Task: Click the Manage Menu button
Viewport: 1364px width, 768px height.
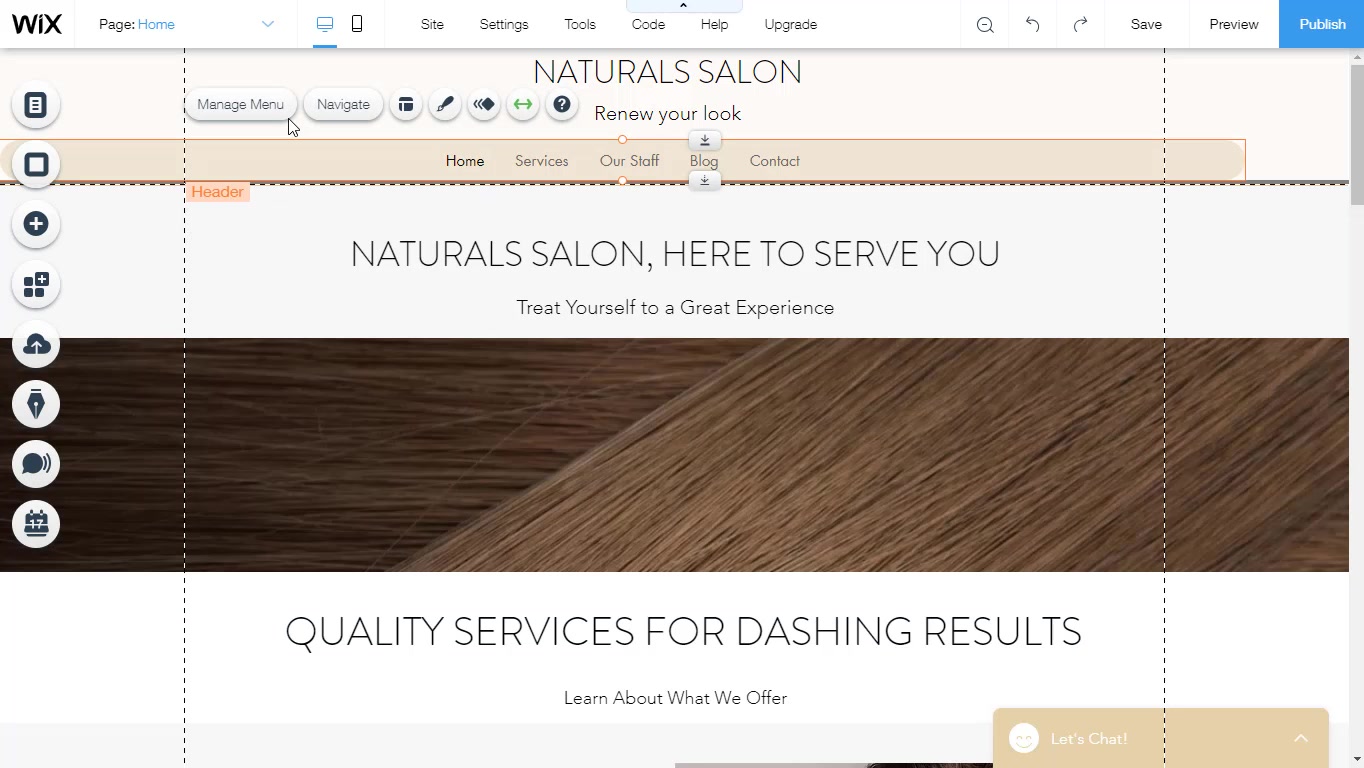Action: (x=240, y=104)
